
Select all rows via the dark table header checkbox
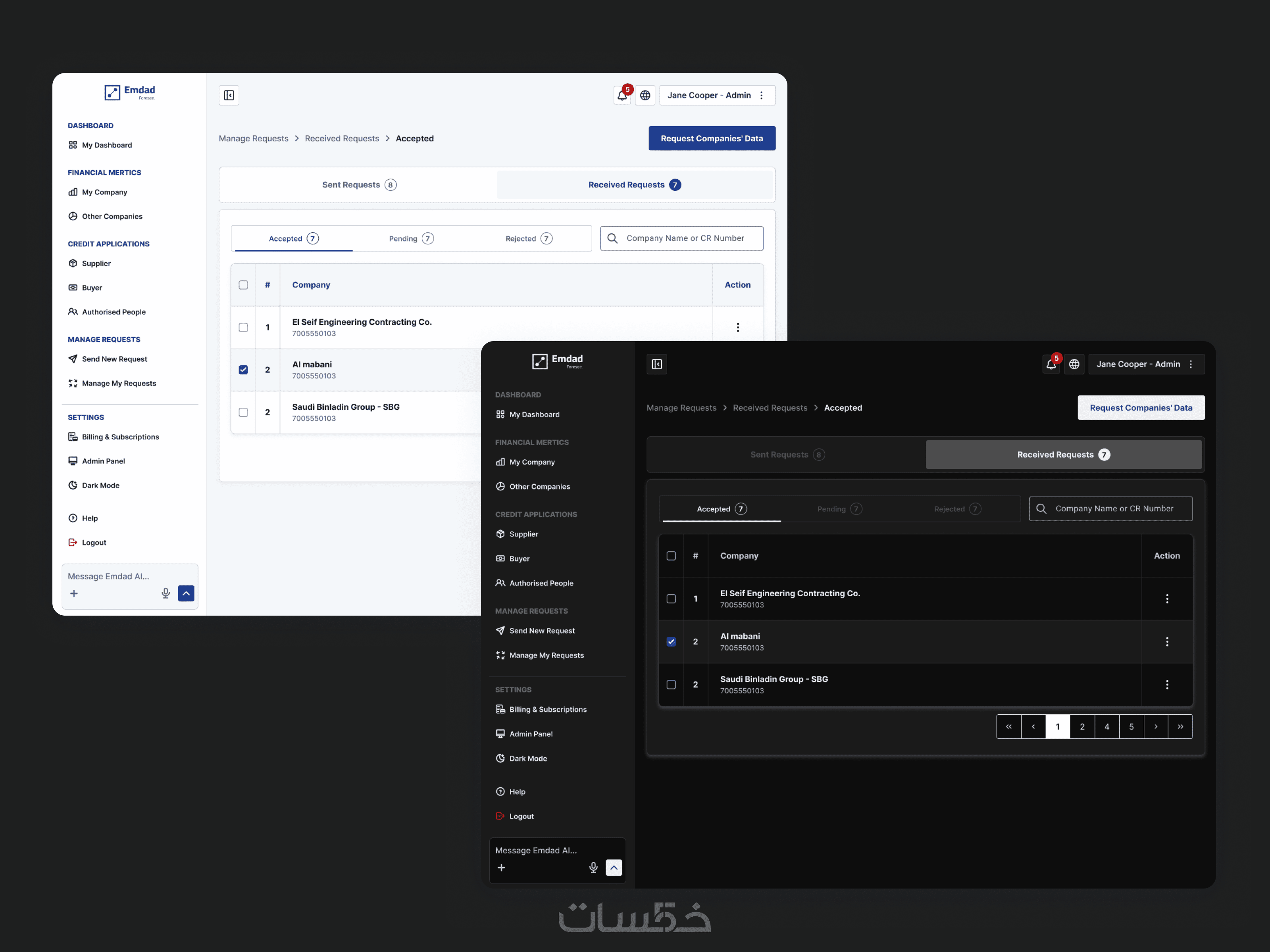(x=671, y=555)
